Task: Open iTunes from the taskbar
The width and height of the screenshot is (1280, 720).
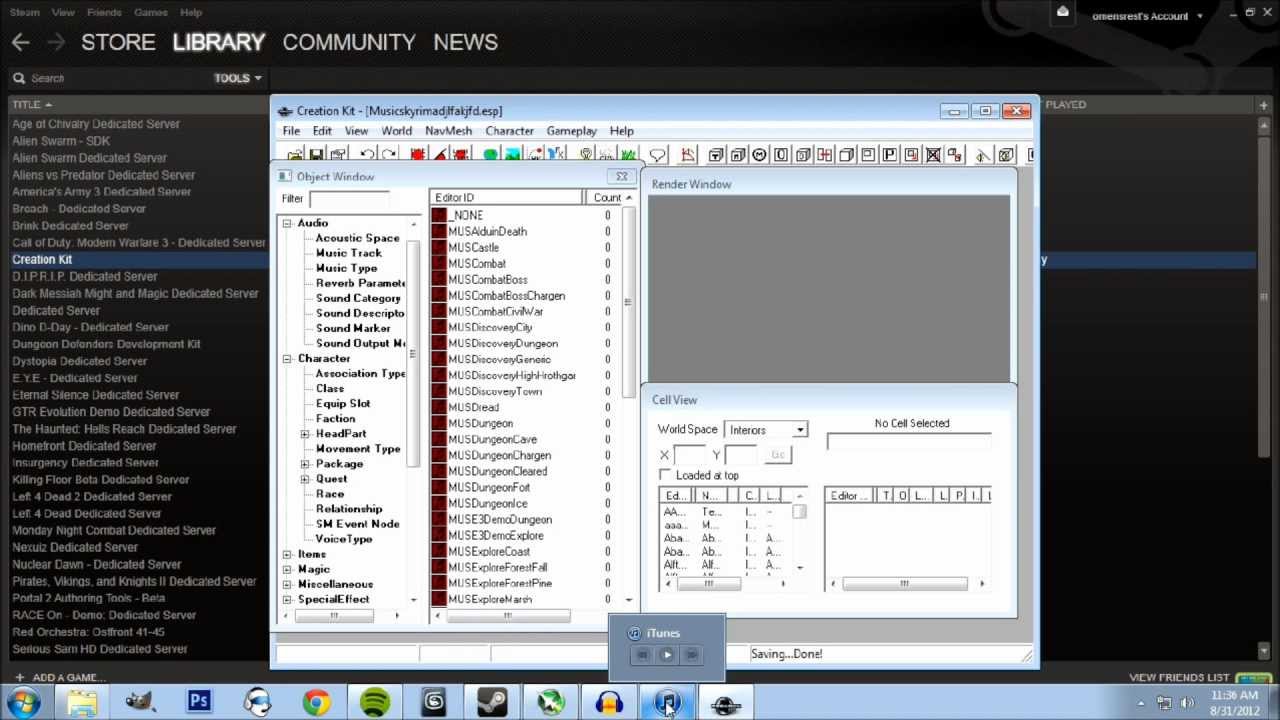Action: [667, 703]
